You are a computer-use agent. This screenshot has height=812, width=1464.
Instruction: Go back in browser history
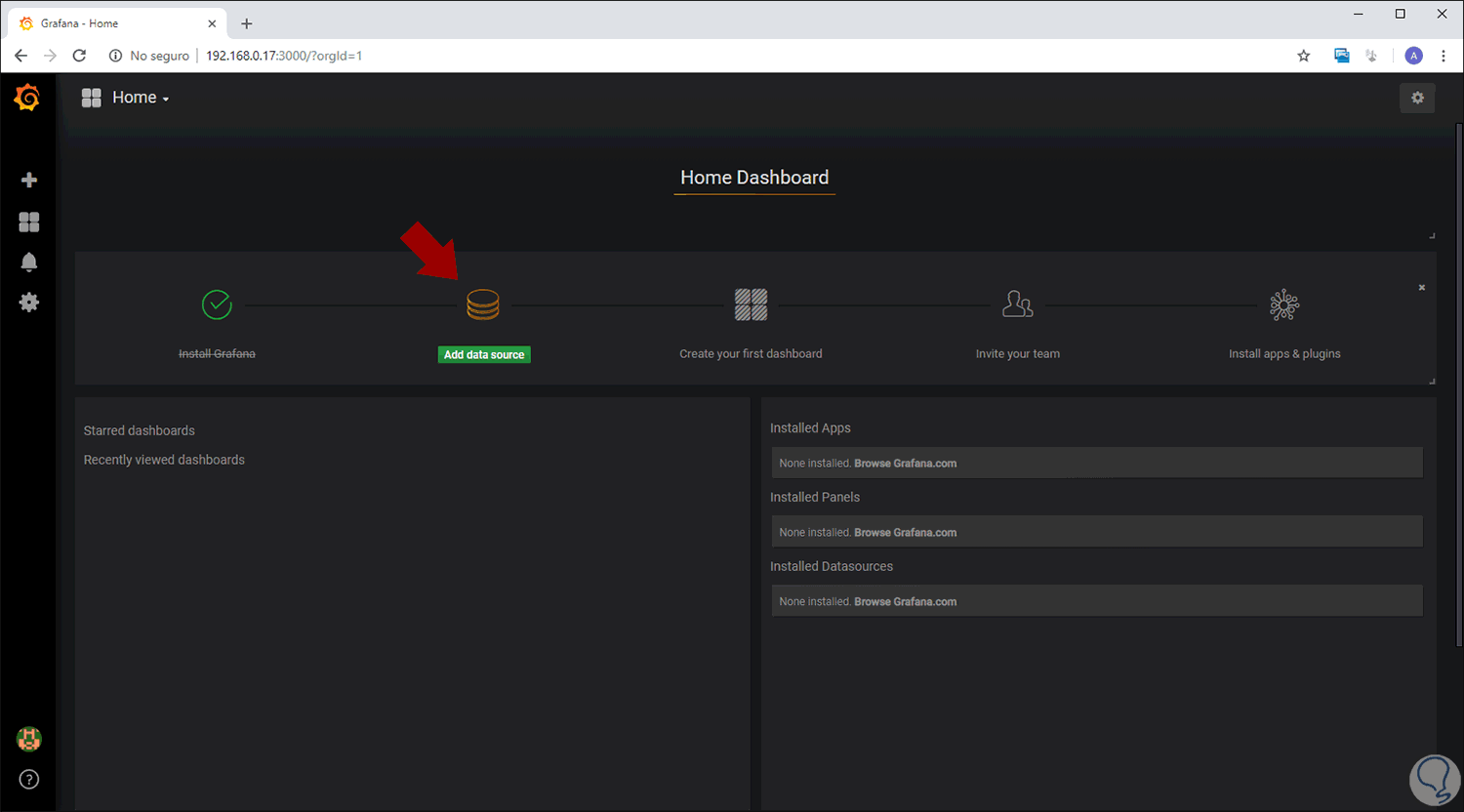pos(20,56)
